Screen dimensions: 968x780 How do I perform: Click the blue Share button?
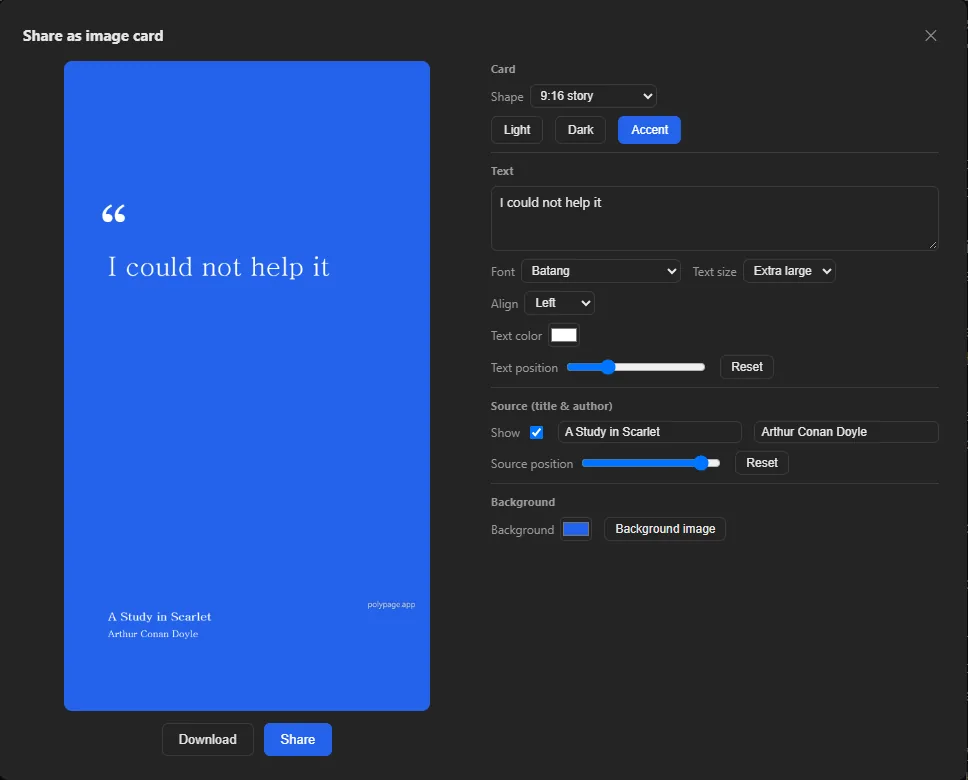[x=298, y=739]
